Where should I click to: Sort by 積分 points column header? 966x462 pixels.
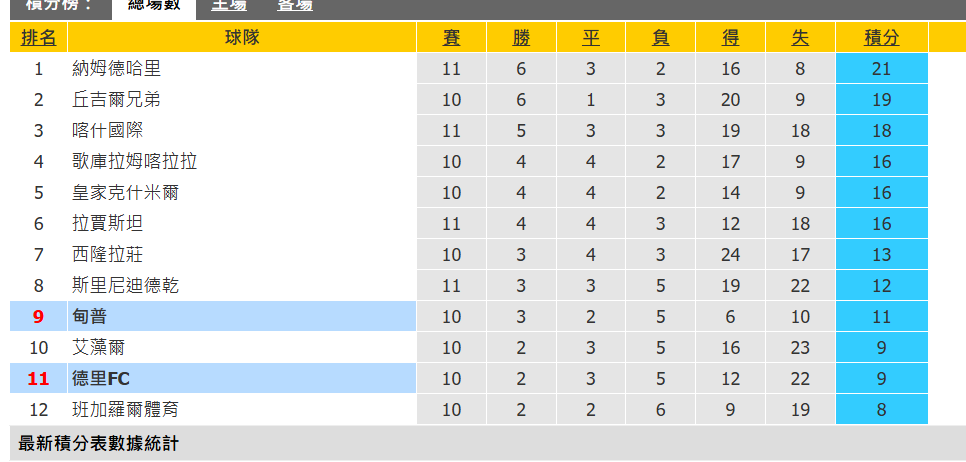(882, 38)
